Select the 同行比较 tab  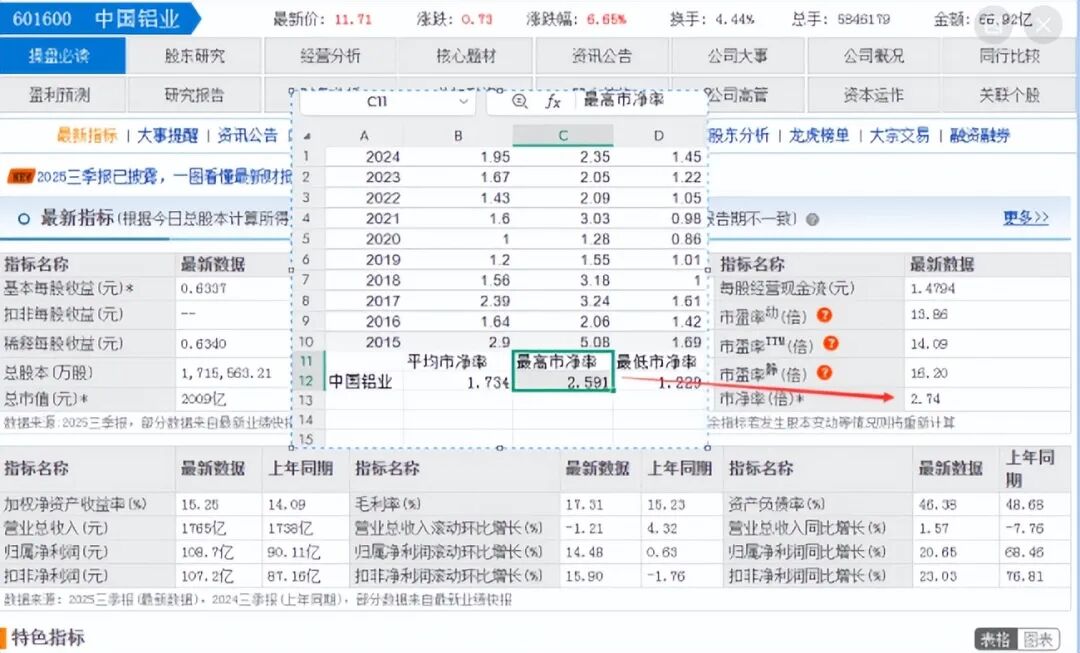pos(1010,56)
